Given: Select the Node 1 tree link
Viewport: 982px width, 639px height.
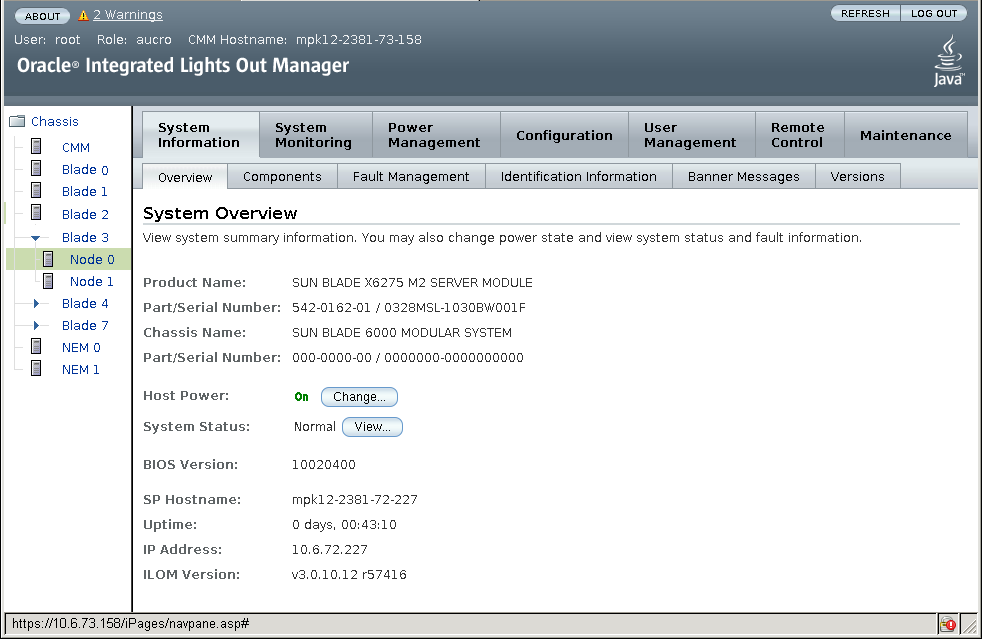Looking at the screenshot, I should (91, 281).
